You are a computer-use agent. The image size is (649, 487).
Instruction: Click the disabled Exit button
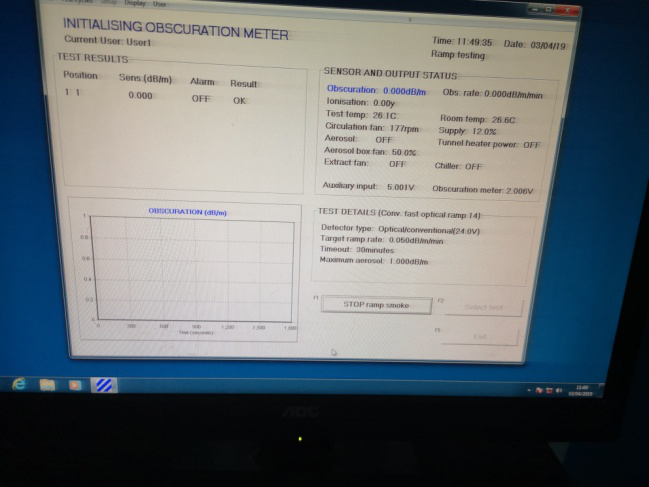(x=481, y=337)
